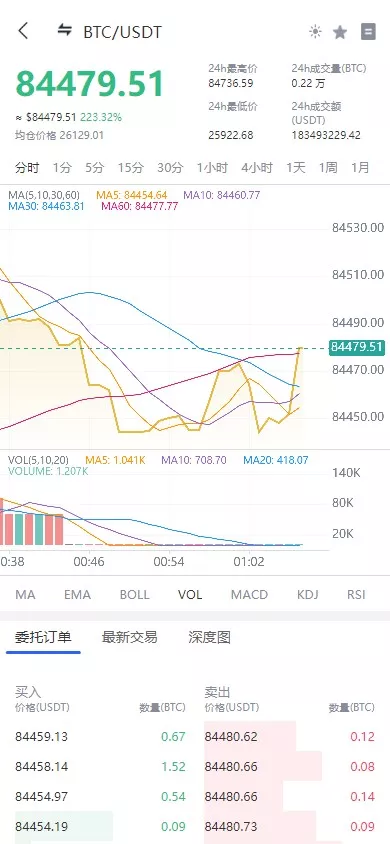Open the document menu icon
This screenshot has width=390, height=844.
point(368,32)
